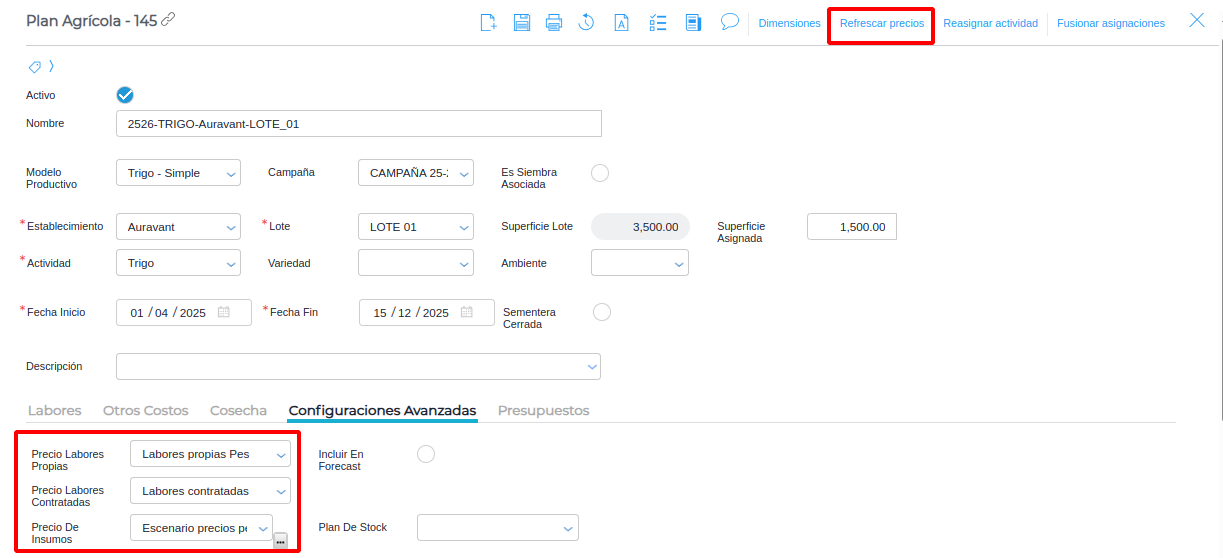Enable Es Siembra Asociada option
This screenshot has width=1223, height=558.
pyautogui.click(x=600, y=173)
